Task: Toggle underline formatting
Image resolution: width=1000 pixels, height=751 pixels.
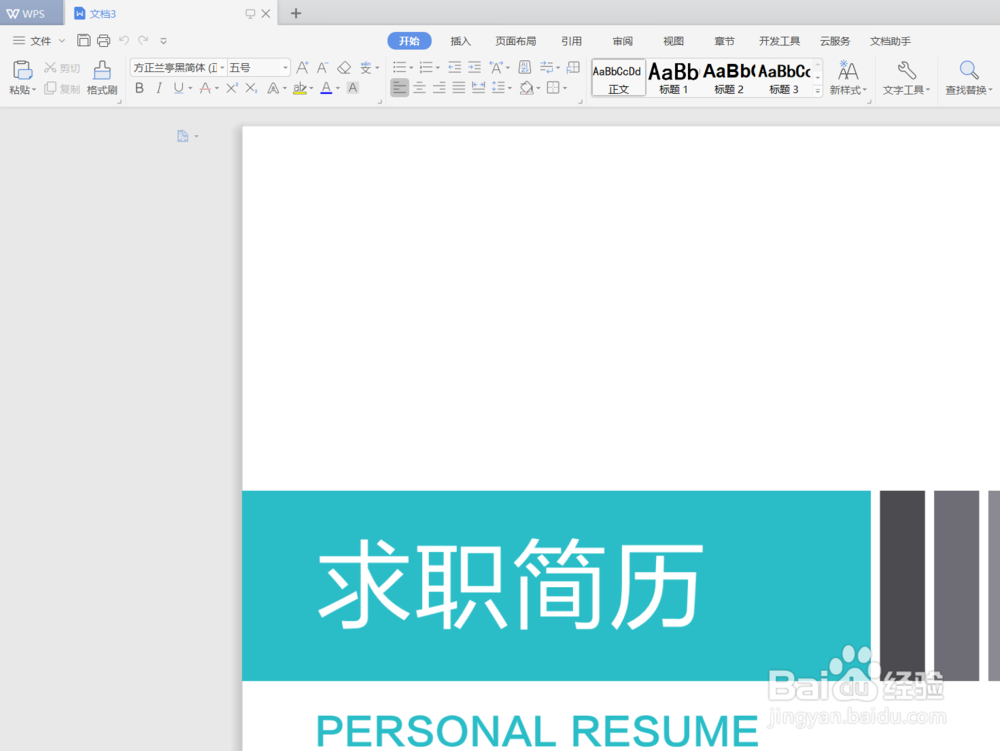Action: pos(179,88)
